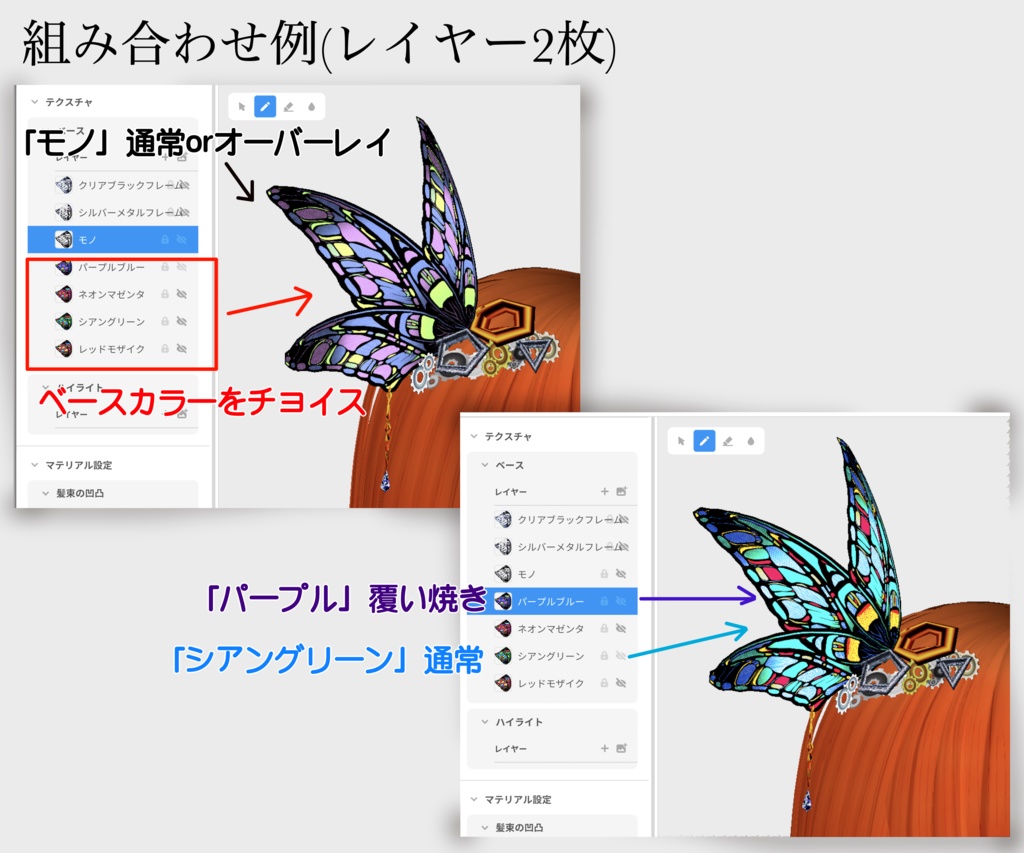Click the image import button beside the + button
Screen dimensions: 1024x853
pos(622,492)
